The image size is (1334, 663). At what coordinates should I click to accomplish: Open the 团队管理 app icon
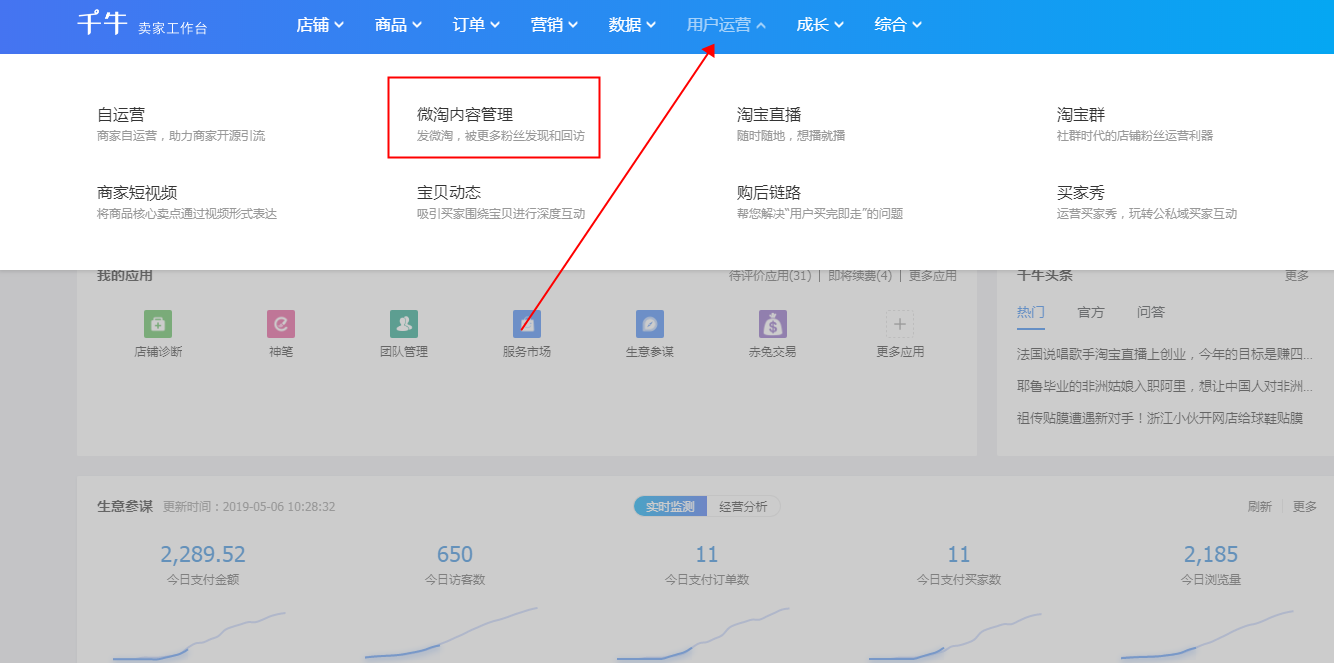pos(404,324)
